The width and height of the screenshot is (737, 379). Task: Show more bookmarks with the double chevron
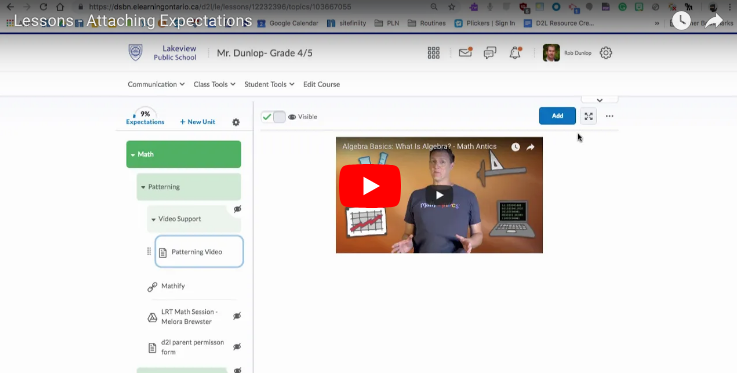[x=657, y=23]
